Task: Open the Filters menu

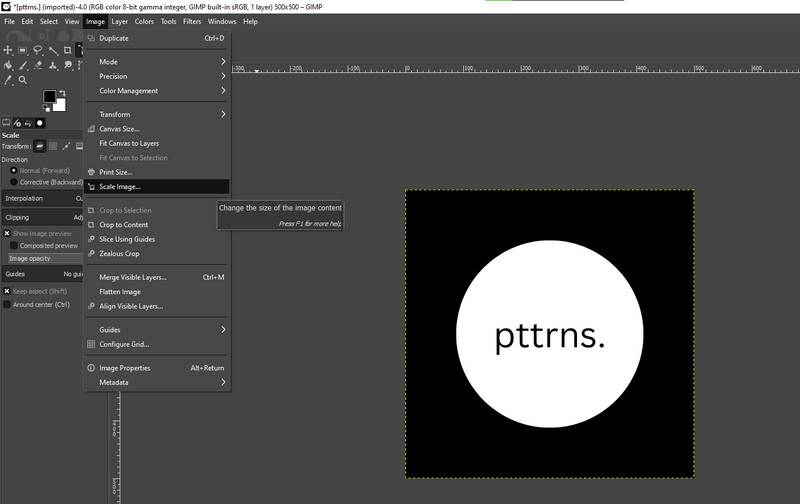Action: click(192, 21)
